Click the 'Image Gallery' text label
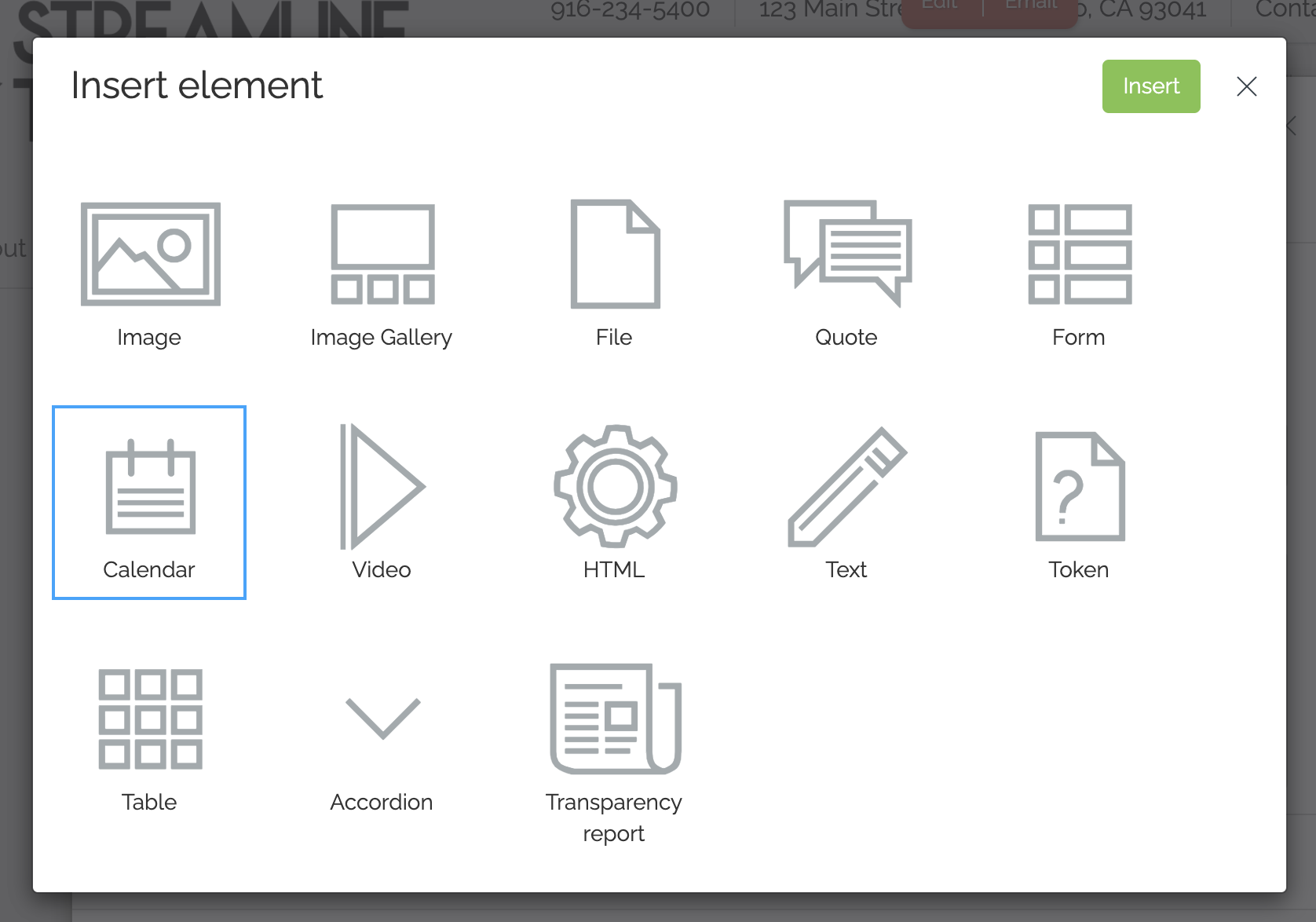Image resolution: width=1316 pixels, height=922 pixels. tap(381, 338)
